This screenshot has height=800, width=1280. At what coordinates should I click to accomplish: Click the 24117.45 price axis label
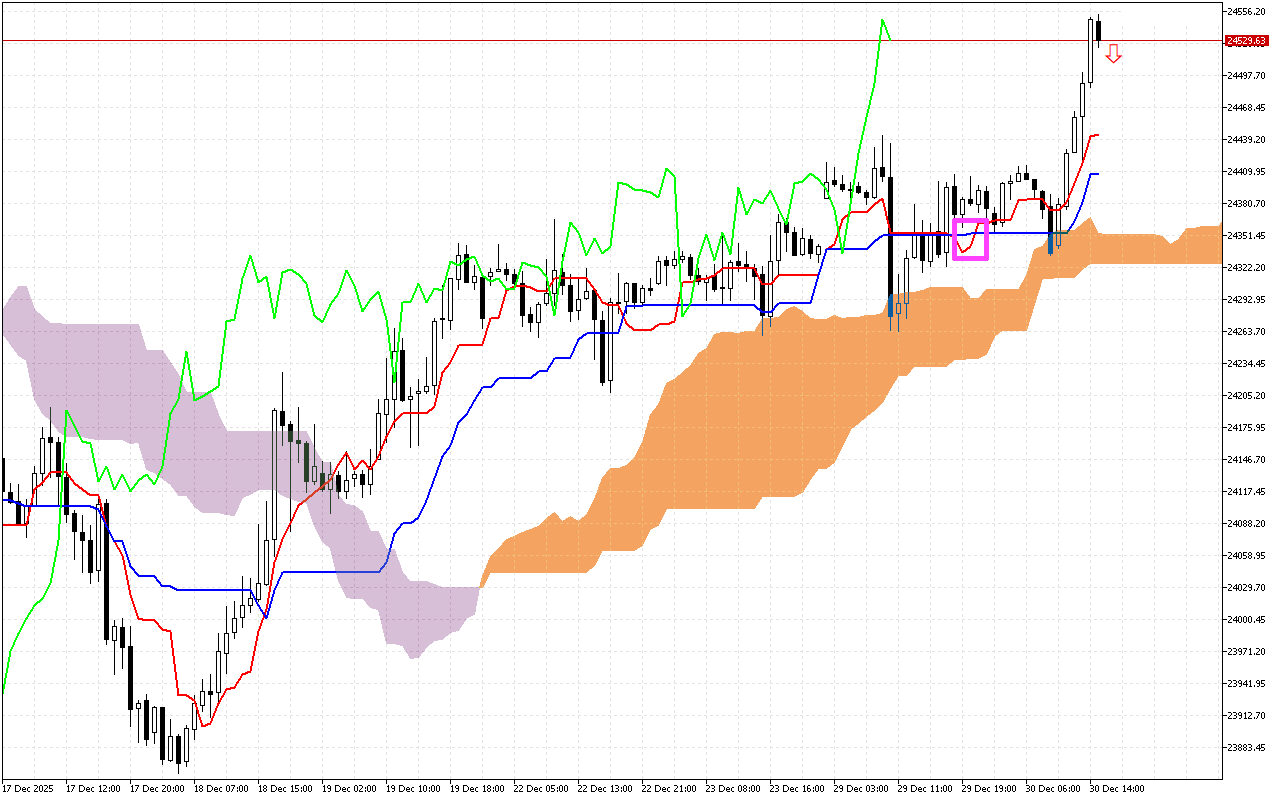pos(1246,491)
